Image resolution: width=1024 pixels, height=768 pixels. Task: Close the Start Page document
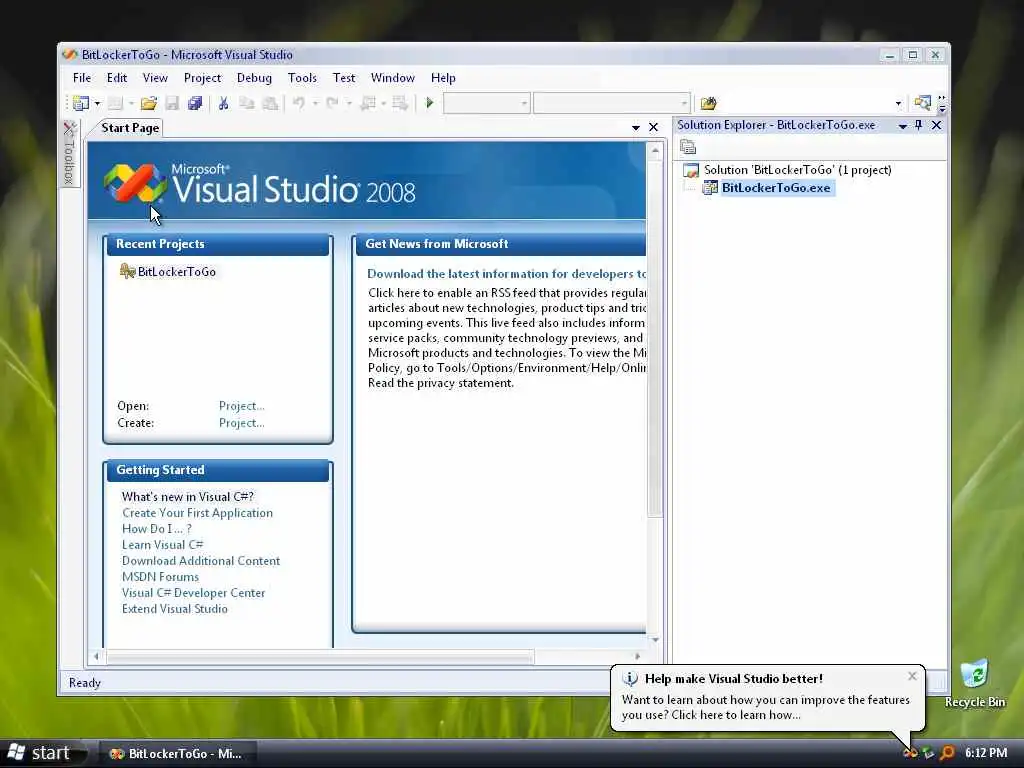(x=653, y=127)
